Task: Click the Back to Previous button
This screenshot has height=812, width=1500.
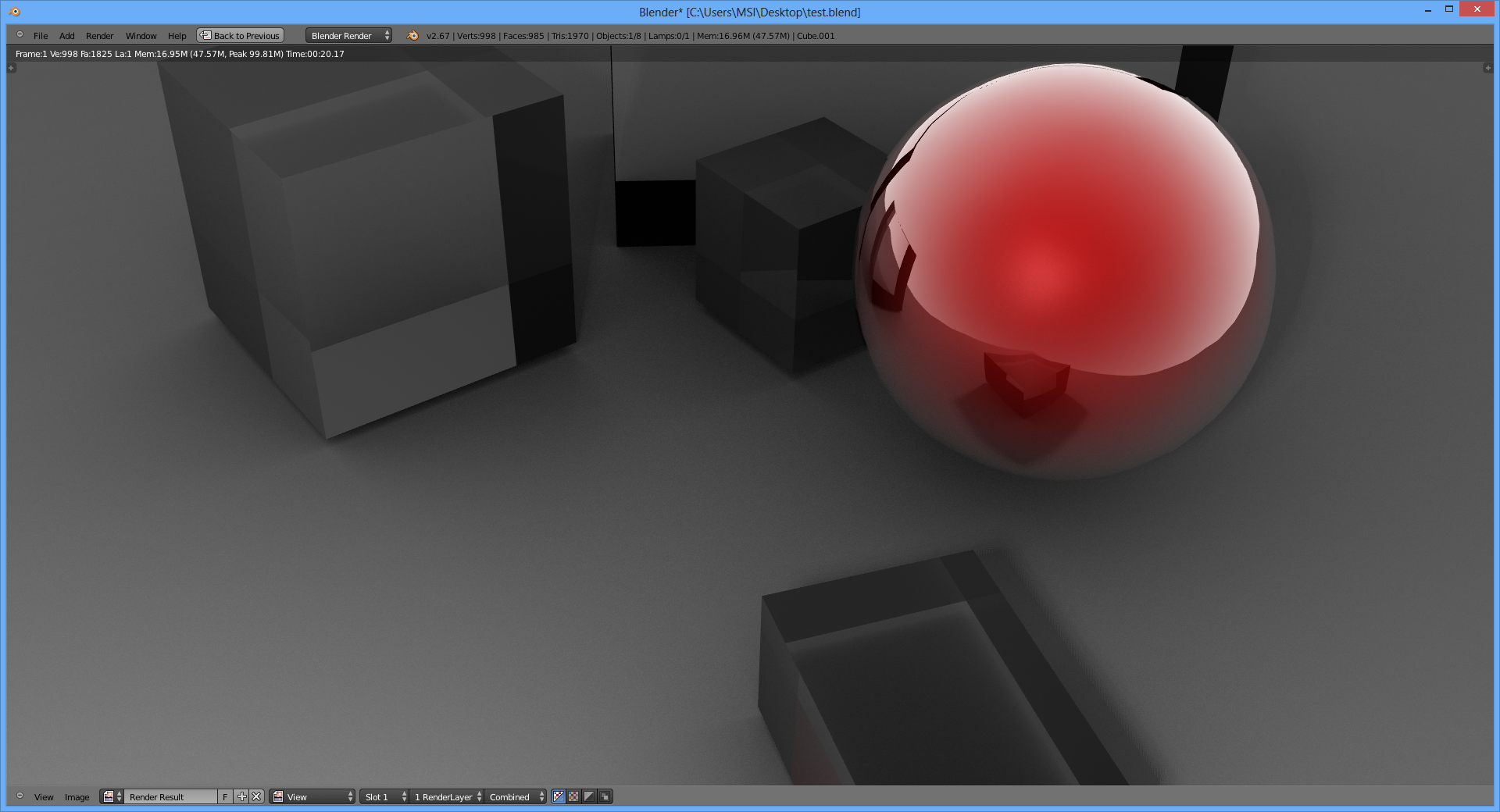Action: point(240,36)
